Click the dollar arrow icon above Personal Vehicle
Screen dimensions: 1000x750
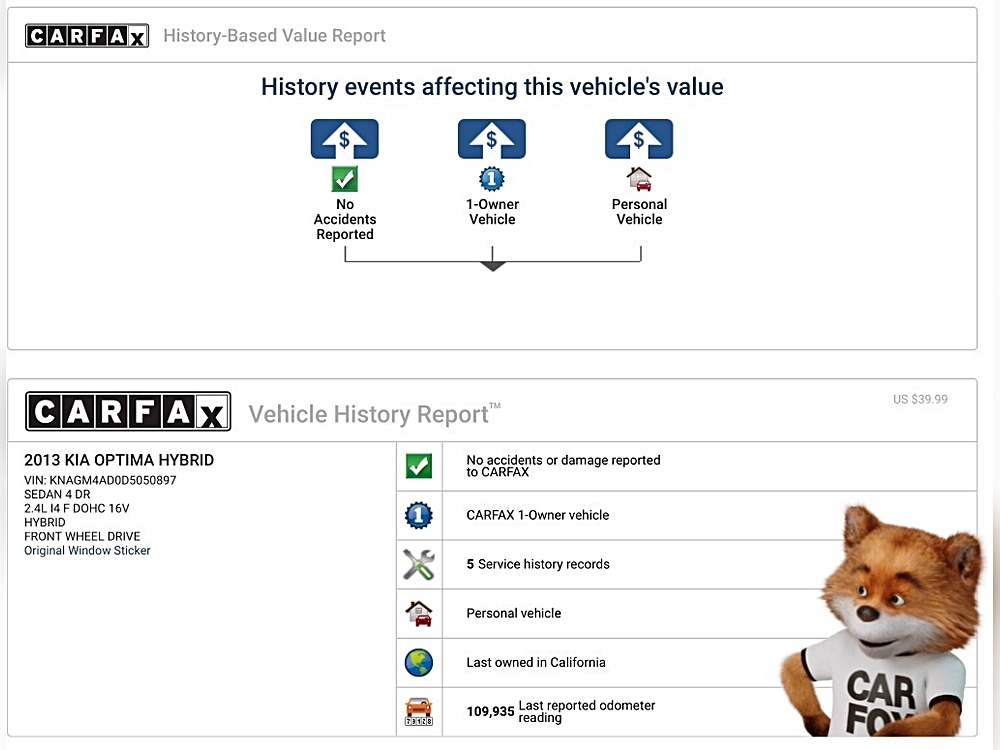[x=639, y=139]
